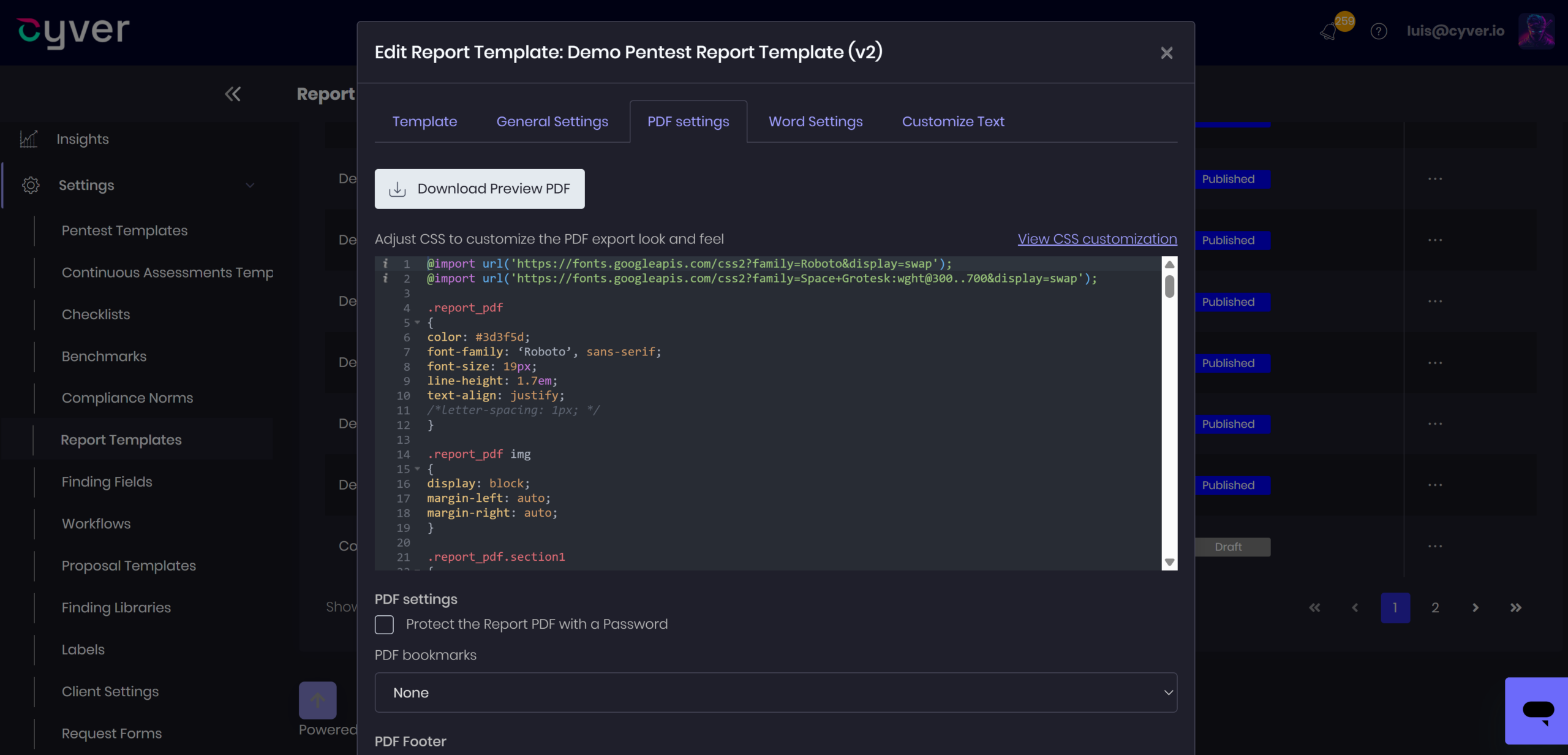Click on the color #3d3f5d code line
The width and height of the screenshot is (1568, 755).
478,337
